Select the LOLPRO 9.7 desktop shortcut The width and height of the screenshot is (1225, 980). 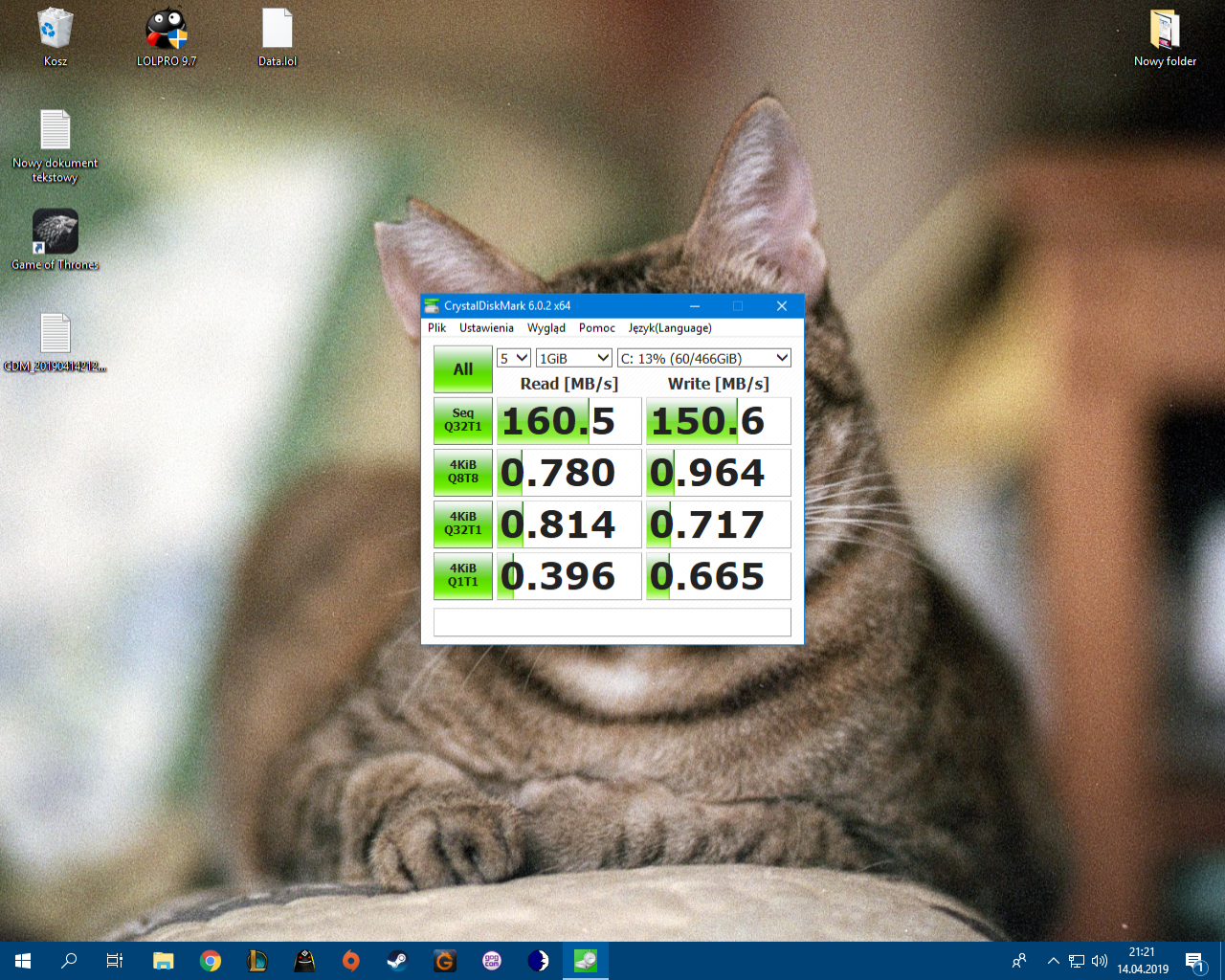pos(167,37)
